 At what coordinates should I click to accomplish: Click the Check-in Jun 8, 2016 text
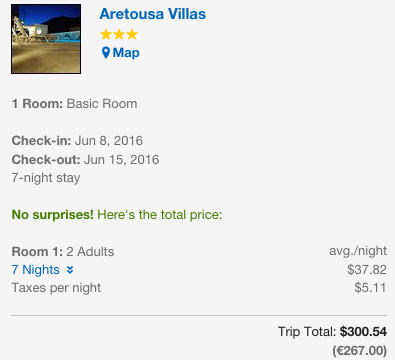[77, 141]
